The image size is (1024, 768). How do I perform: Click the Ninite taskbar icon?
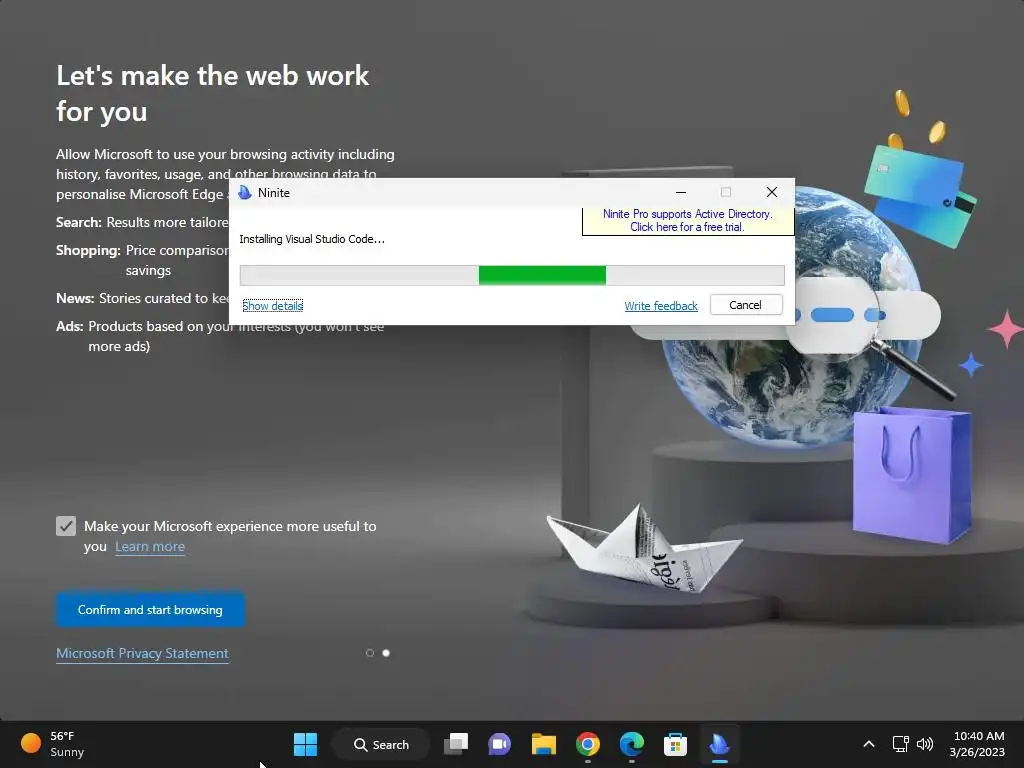point(719,744)
